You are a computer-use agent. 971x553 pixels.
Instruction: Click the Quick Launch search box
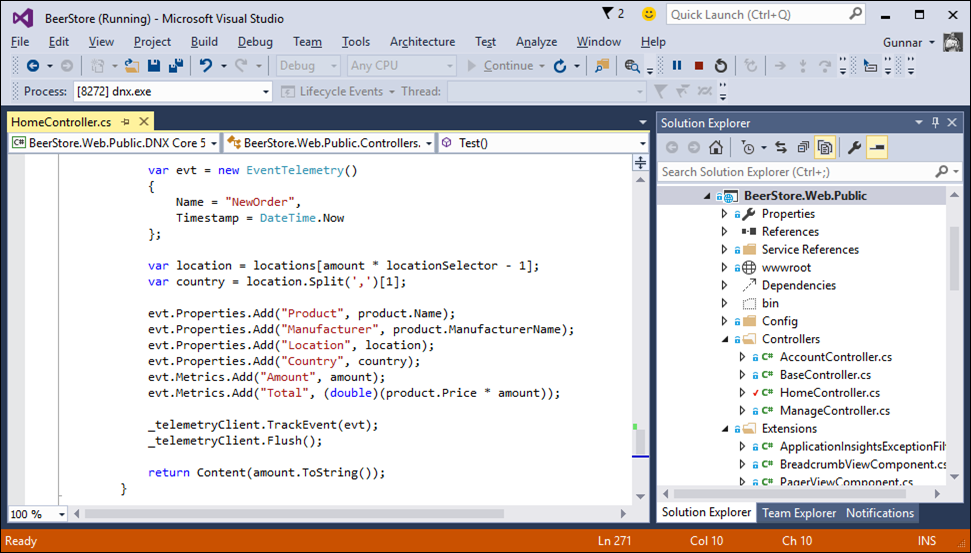[767, 14]
